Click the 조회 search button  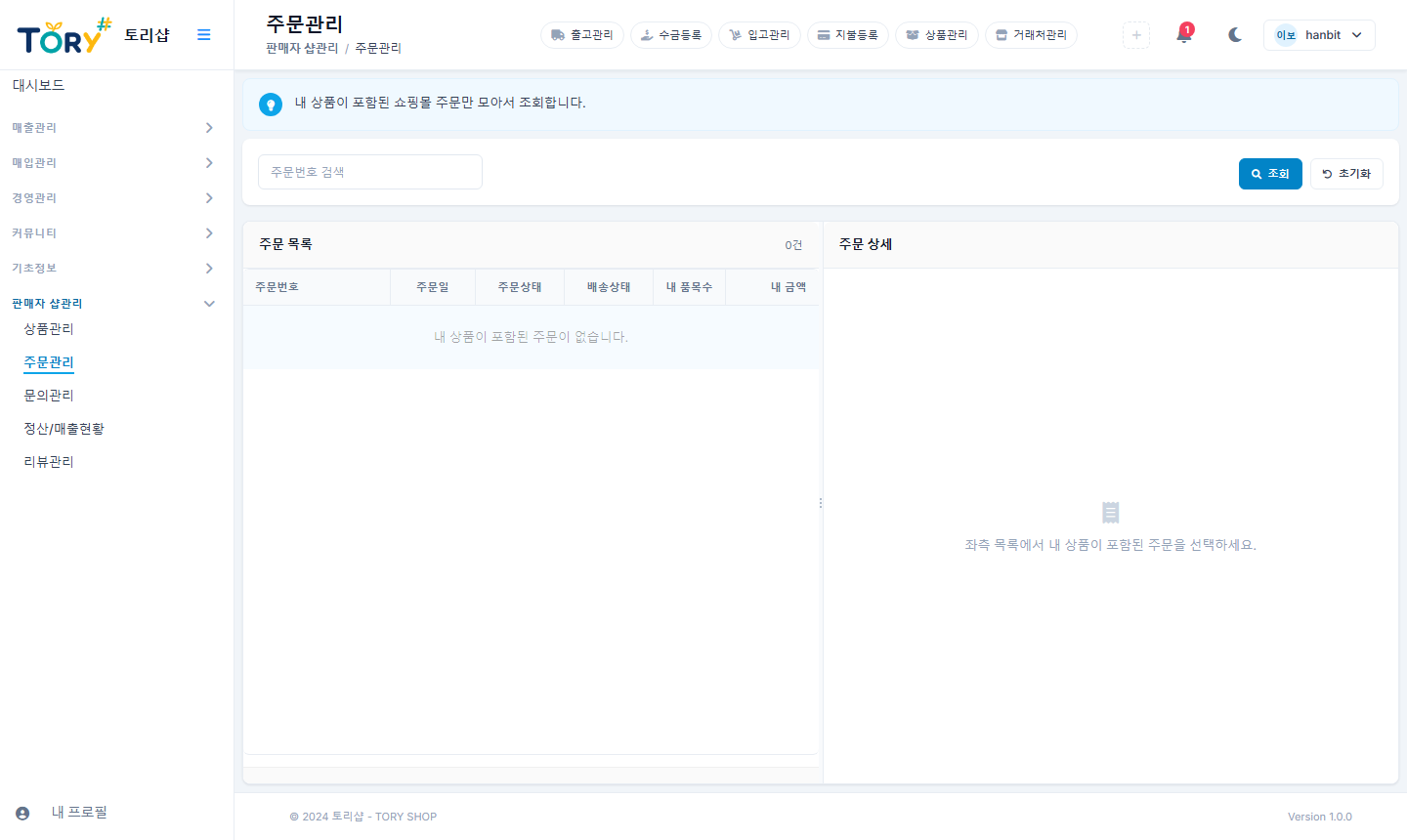click(1270, 174)
